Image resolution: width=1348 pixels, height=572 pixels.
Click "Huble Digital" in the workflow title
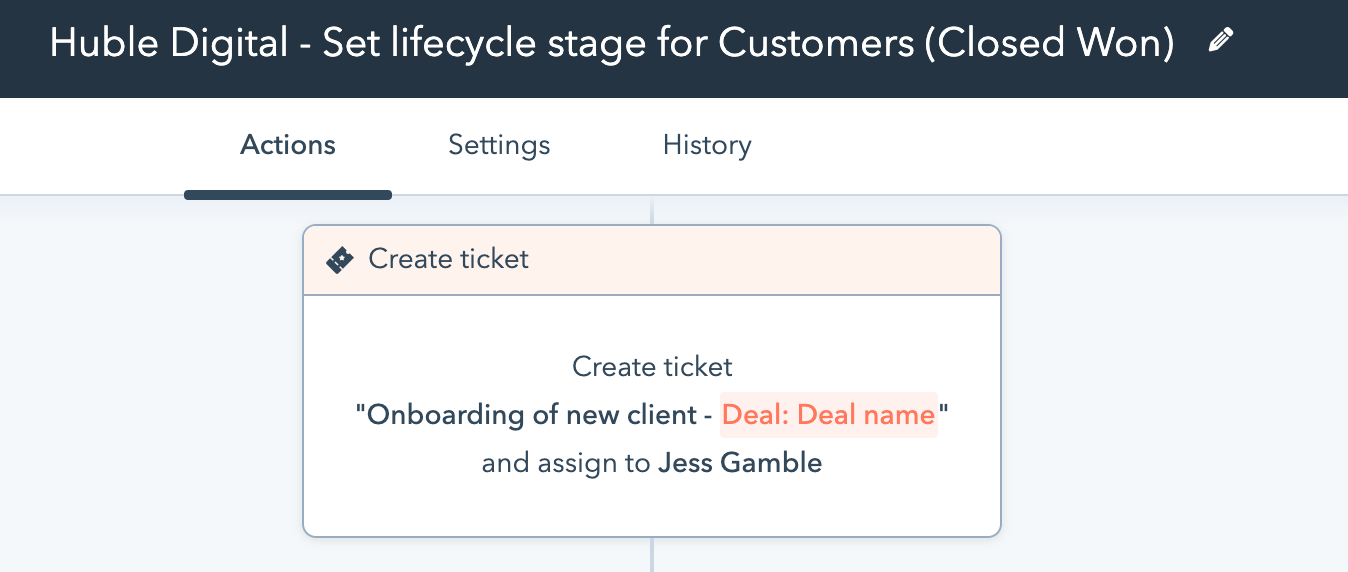pos(166,43)
